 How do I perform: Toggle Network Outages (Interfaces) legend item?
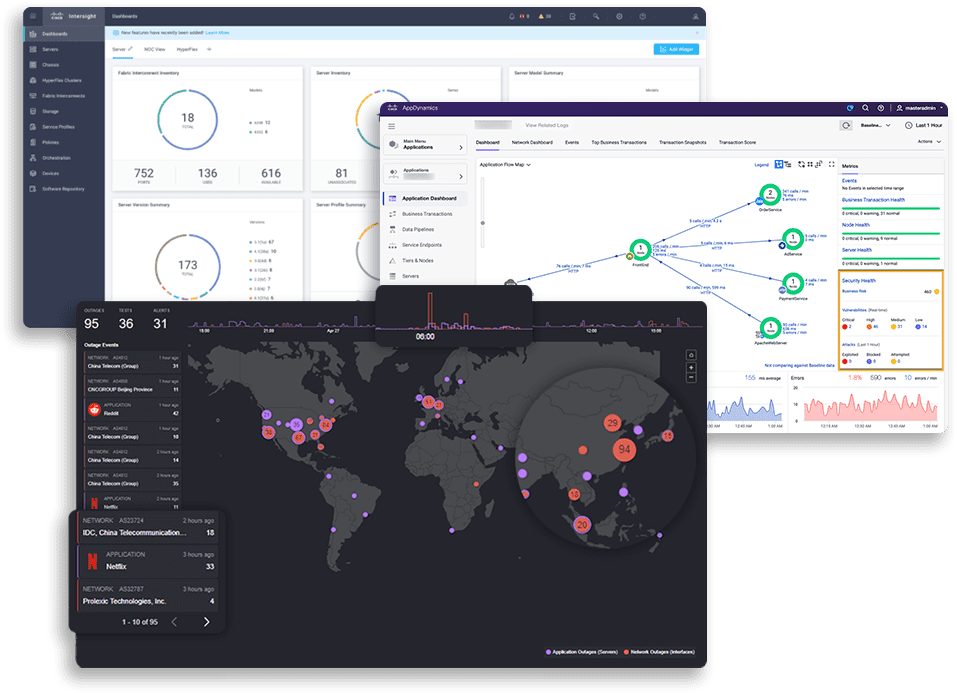(659, 652)
